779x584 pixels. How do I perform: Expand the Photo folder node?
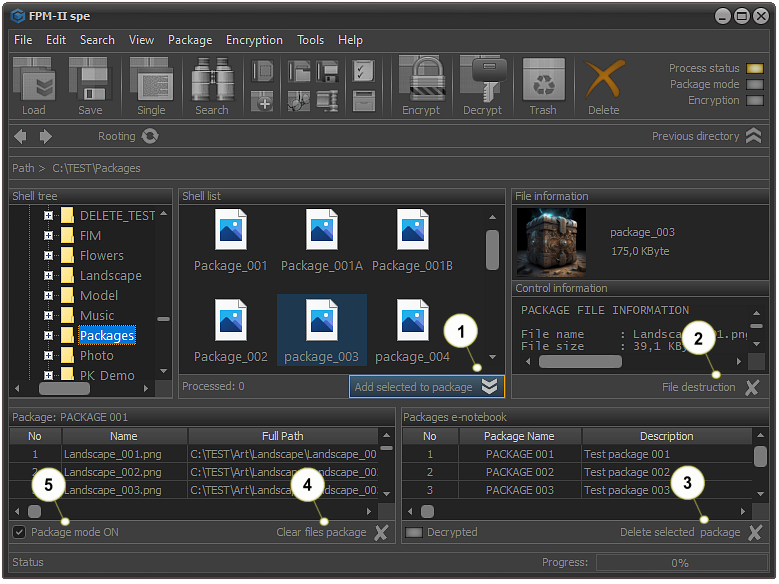[x=48, y=355]
